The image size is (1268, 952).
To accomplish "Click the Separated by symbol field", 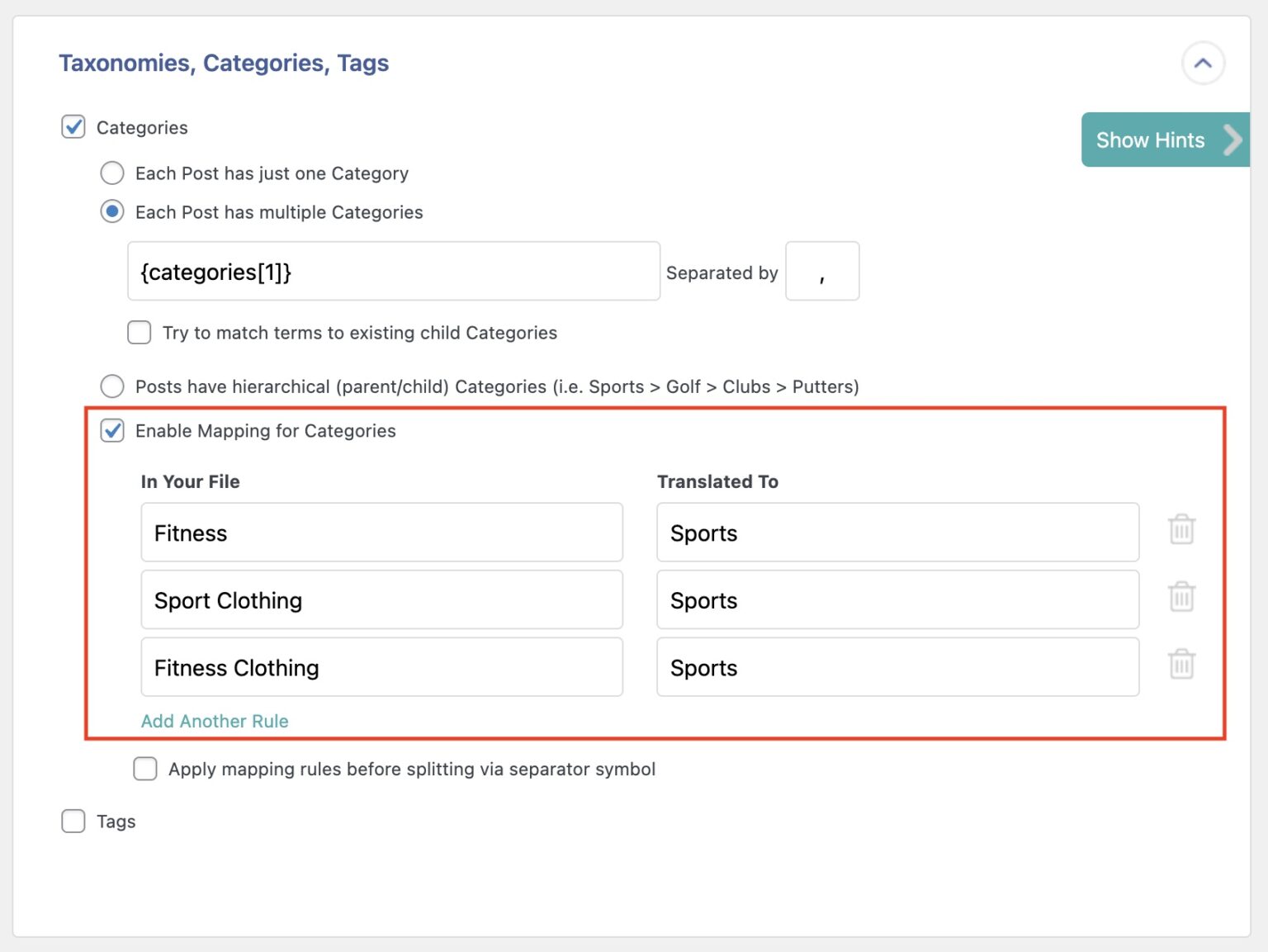I will [x=822, y=272].
